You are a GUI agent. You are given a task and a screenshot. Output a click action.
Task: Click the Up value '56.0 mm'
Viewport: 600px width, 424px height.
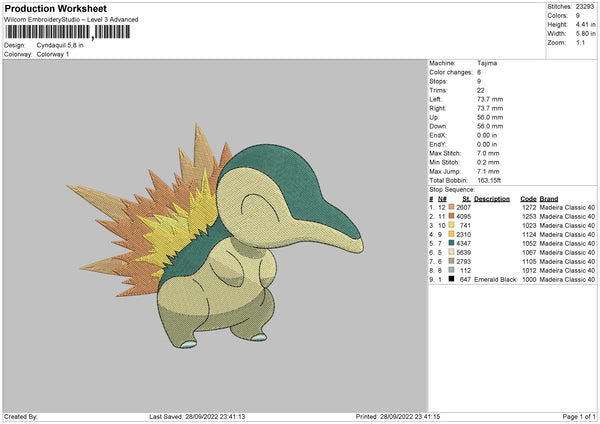(490, 117)
